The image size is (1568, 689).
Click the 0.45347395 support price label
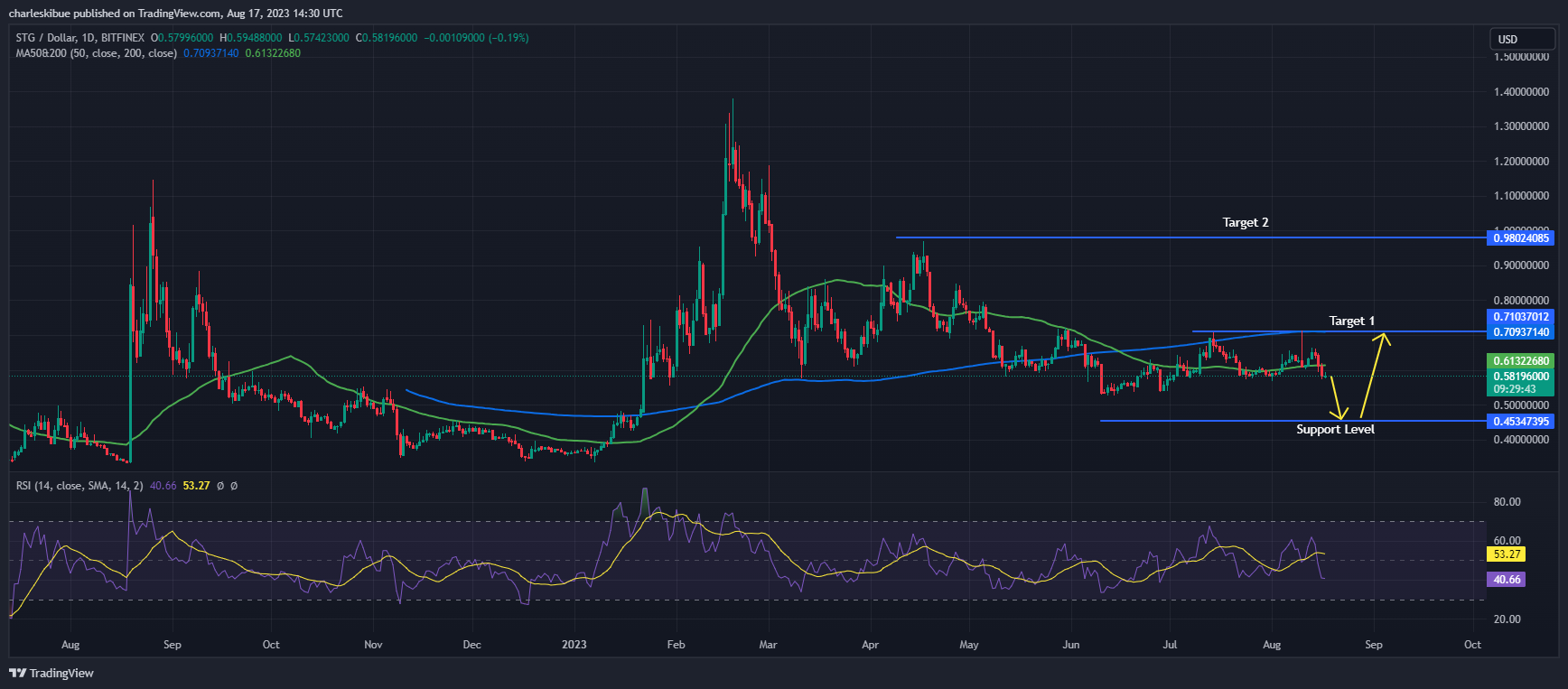[1520, 422]
